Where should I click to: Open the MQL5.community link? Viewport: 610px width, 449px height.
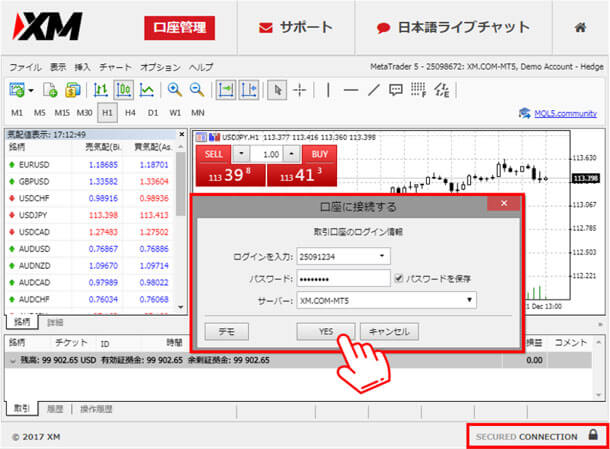(x=565, y=114)
